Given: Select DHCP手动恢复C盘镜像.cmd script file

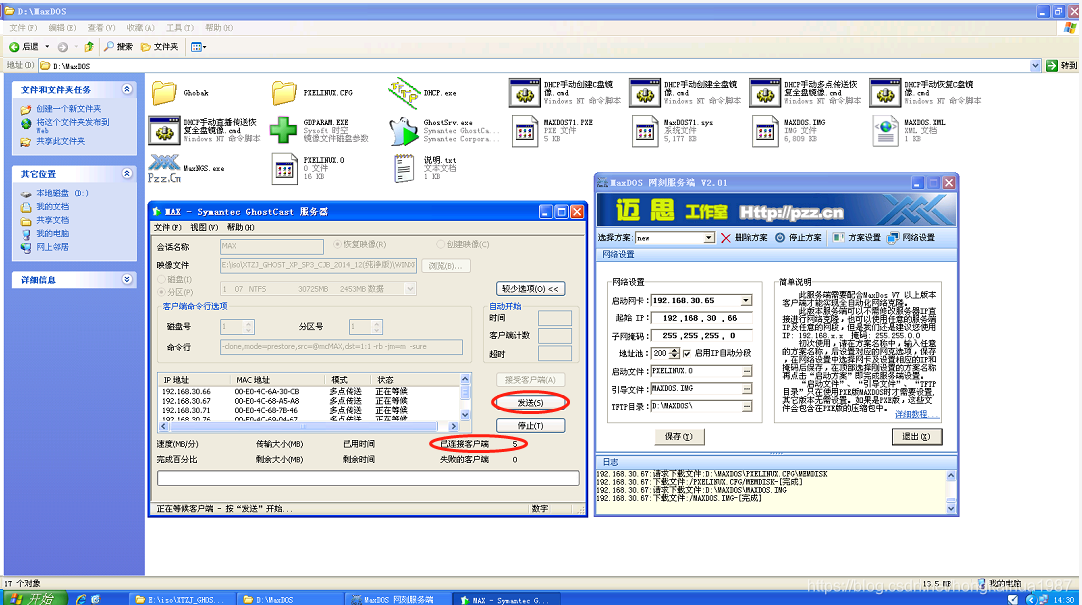Looking at the screenshot, I should [x=885, y=92].
